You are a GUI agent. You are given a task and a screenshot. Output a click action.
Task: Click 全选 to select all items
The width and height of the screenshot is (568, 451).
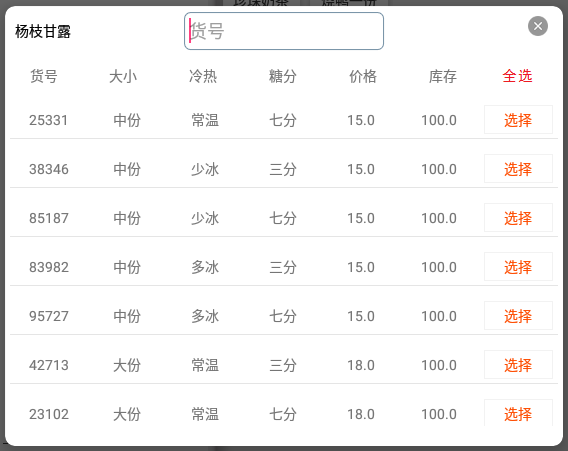(x=517, y=76)
